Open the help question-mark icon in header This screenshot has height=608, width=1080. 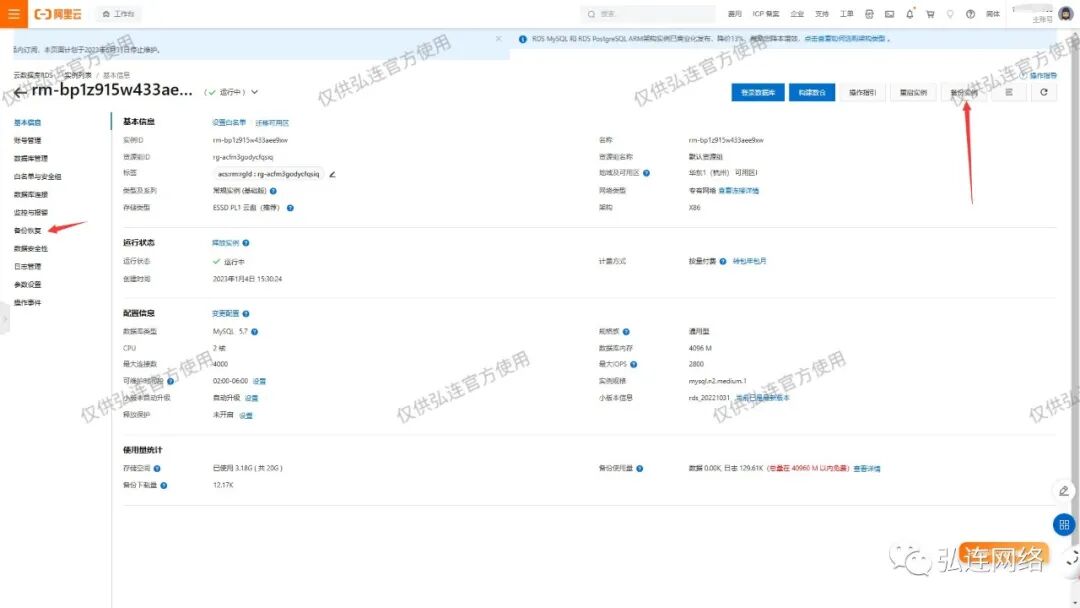click(970, 14)
